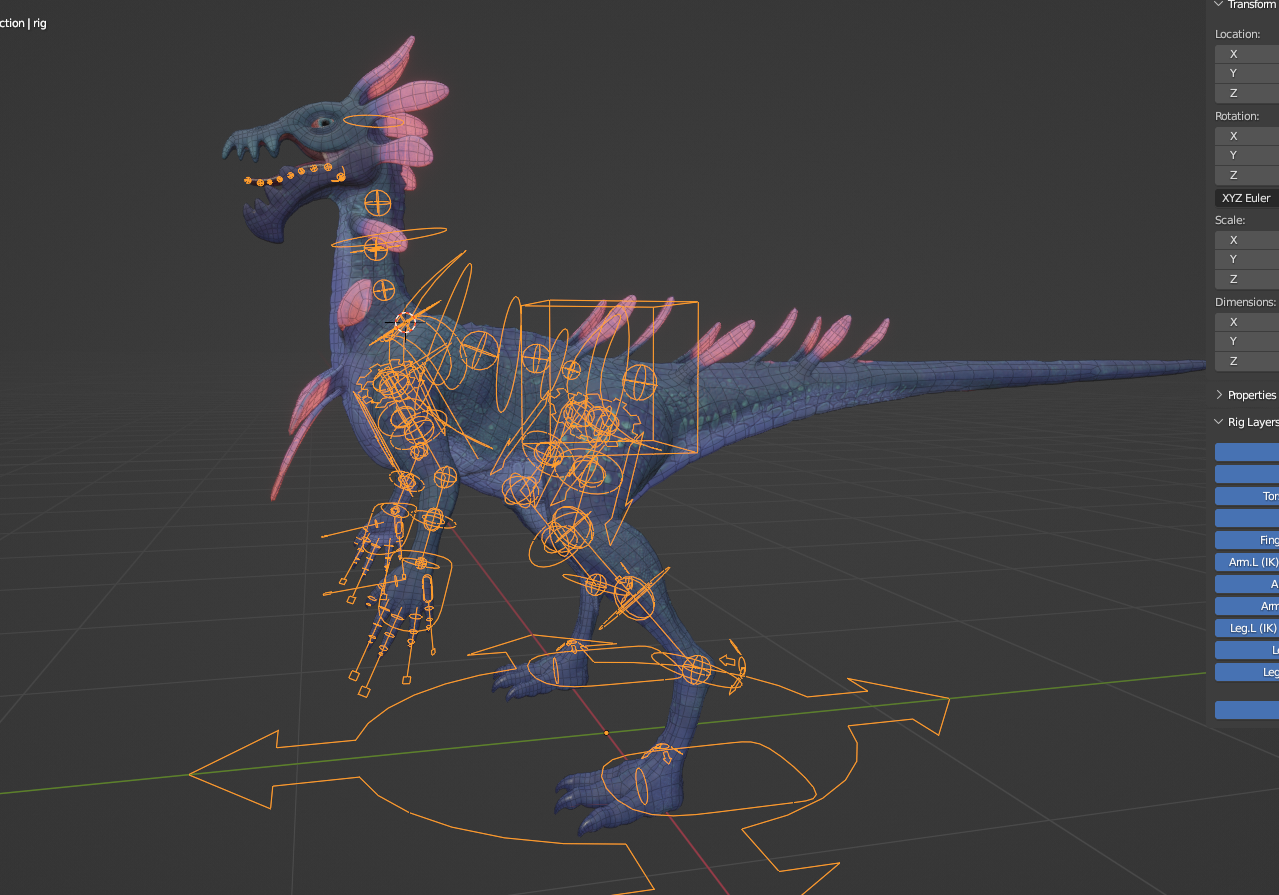1279x895 pixels.
Task: Toggle the Leg.L (IK) rig layer
Action: (x=1247, y=628)
